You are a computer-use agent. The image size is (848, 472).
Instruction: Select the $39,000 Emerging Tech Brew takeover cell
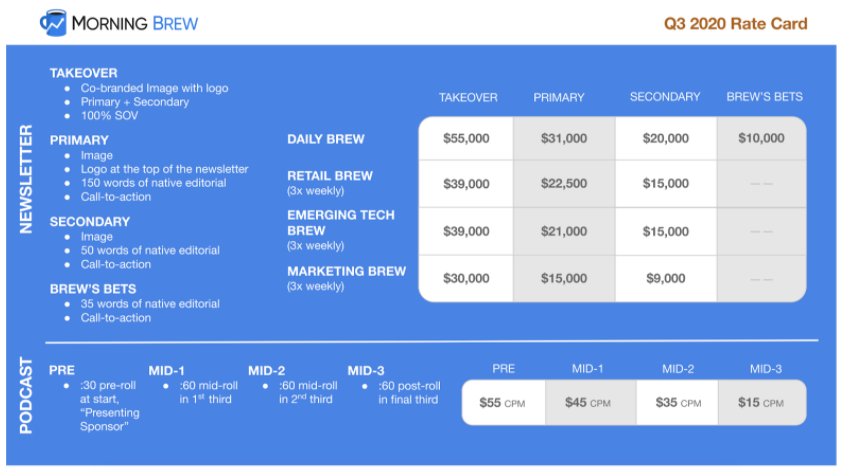[x=466, y=231]
